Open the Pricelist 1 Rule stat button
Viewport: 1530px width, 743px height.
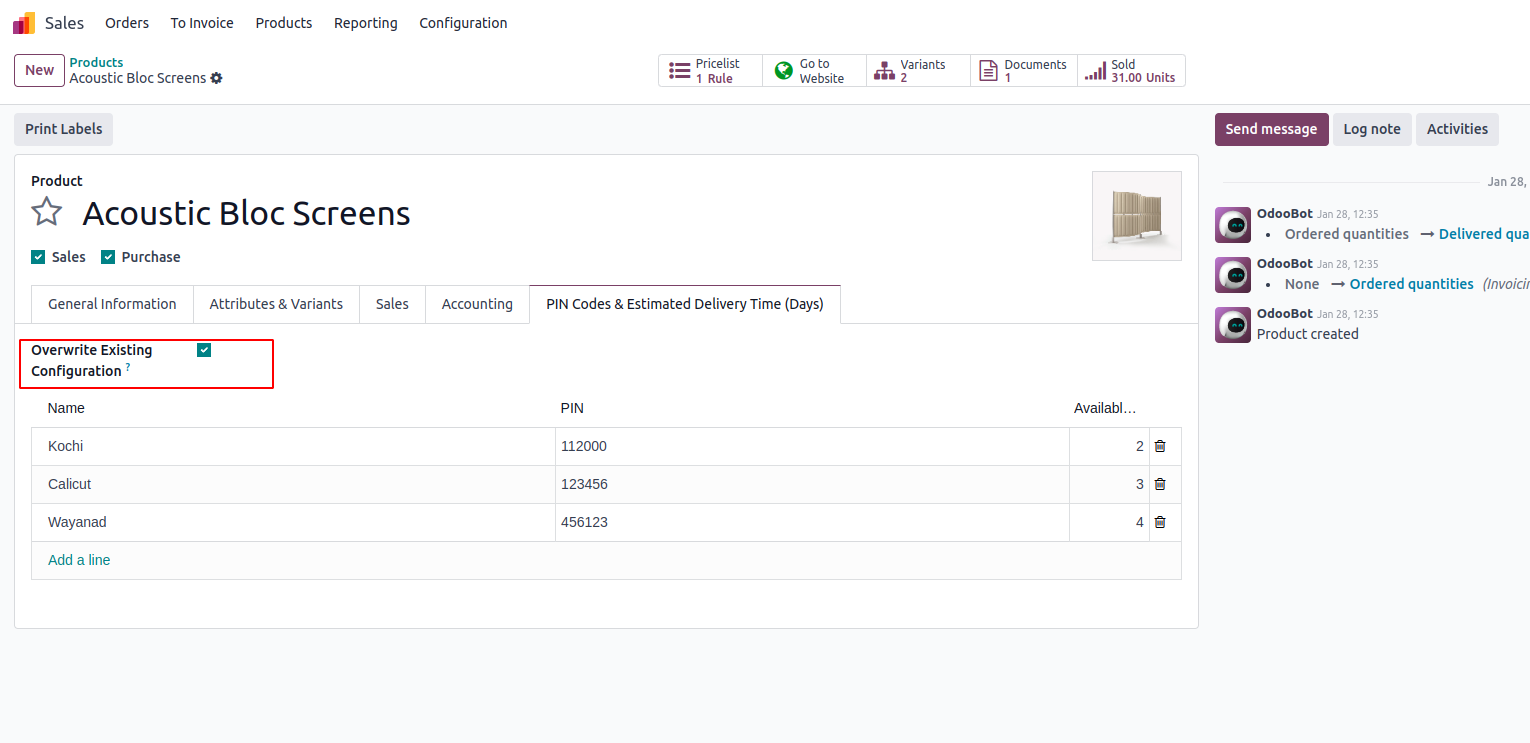(710, 71)
